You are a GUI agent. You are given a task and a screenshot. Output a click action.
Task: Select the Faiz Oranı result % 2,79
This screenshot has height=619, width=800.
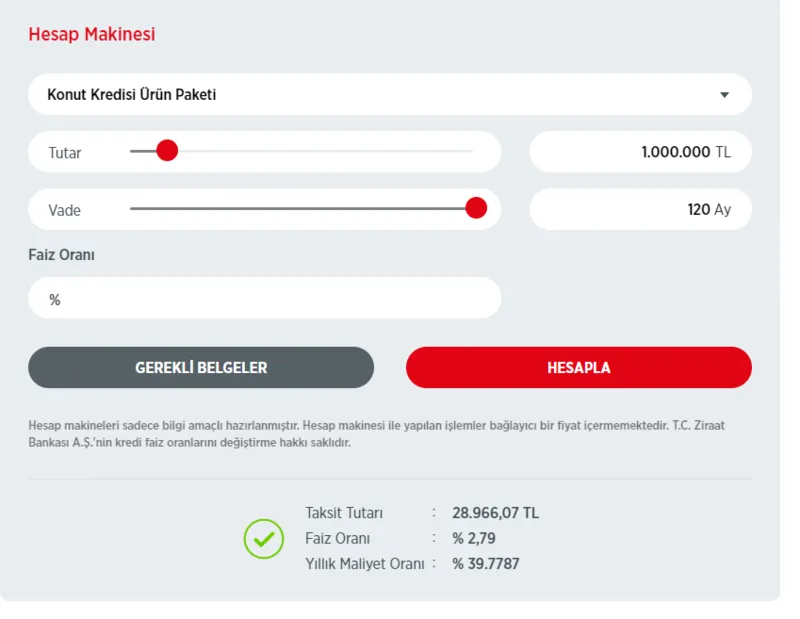coord(474,538)
